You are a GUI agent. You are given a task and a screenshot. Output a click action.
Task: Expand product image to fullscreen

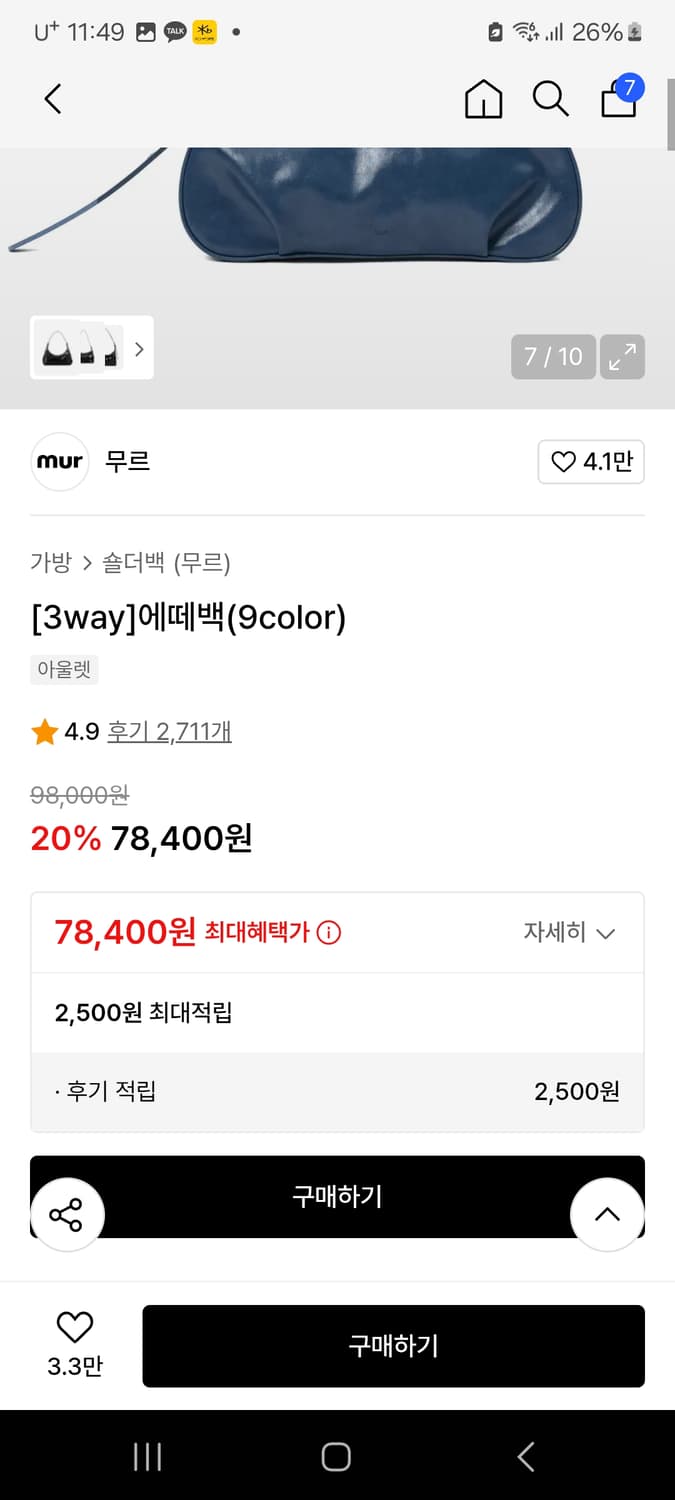point(623,357)
